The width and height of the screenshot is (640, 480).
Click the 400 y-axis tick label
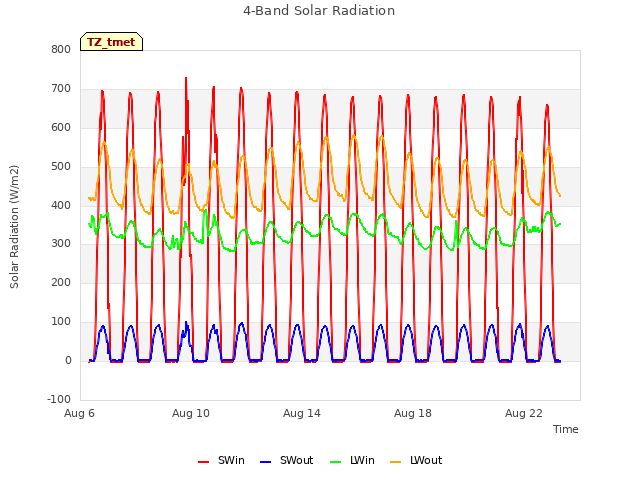[x=61, y=205]
